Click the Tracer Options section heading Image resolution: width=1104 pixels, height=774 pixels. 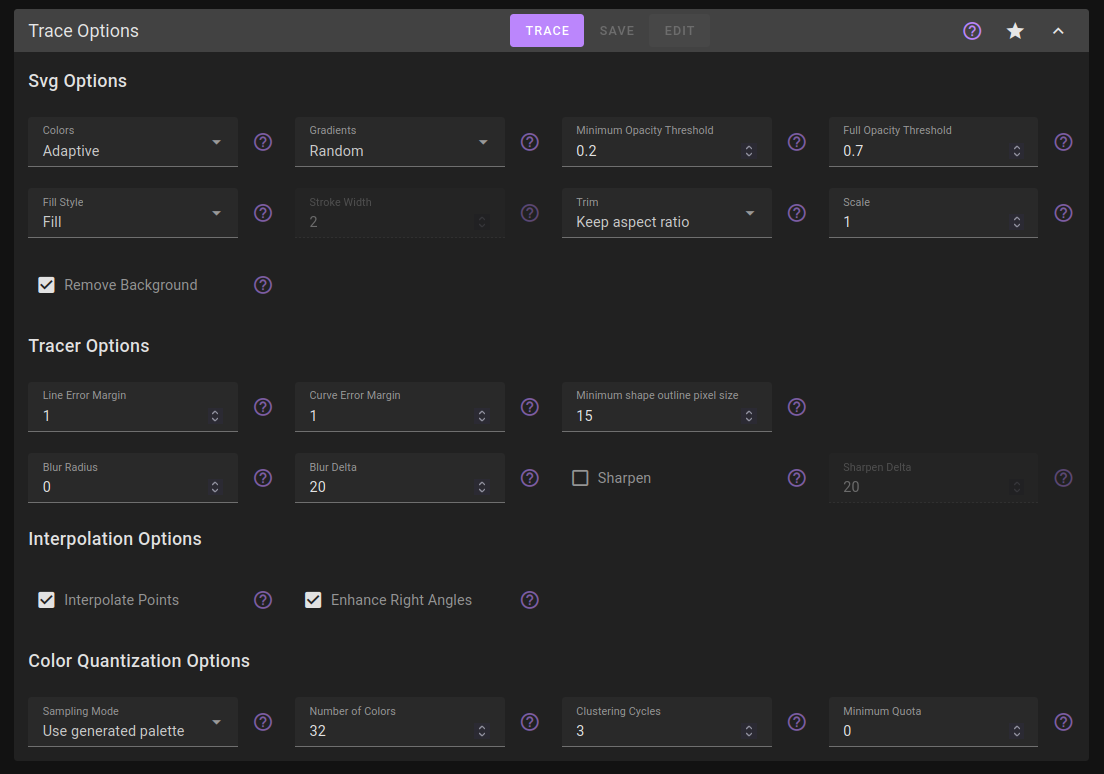pyautogui.click(x=89, y=346)
